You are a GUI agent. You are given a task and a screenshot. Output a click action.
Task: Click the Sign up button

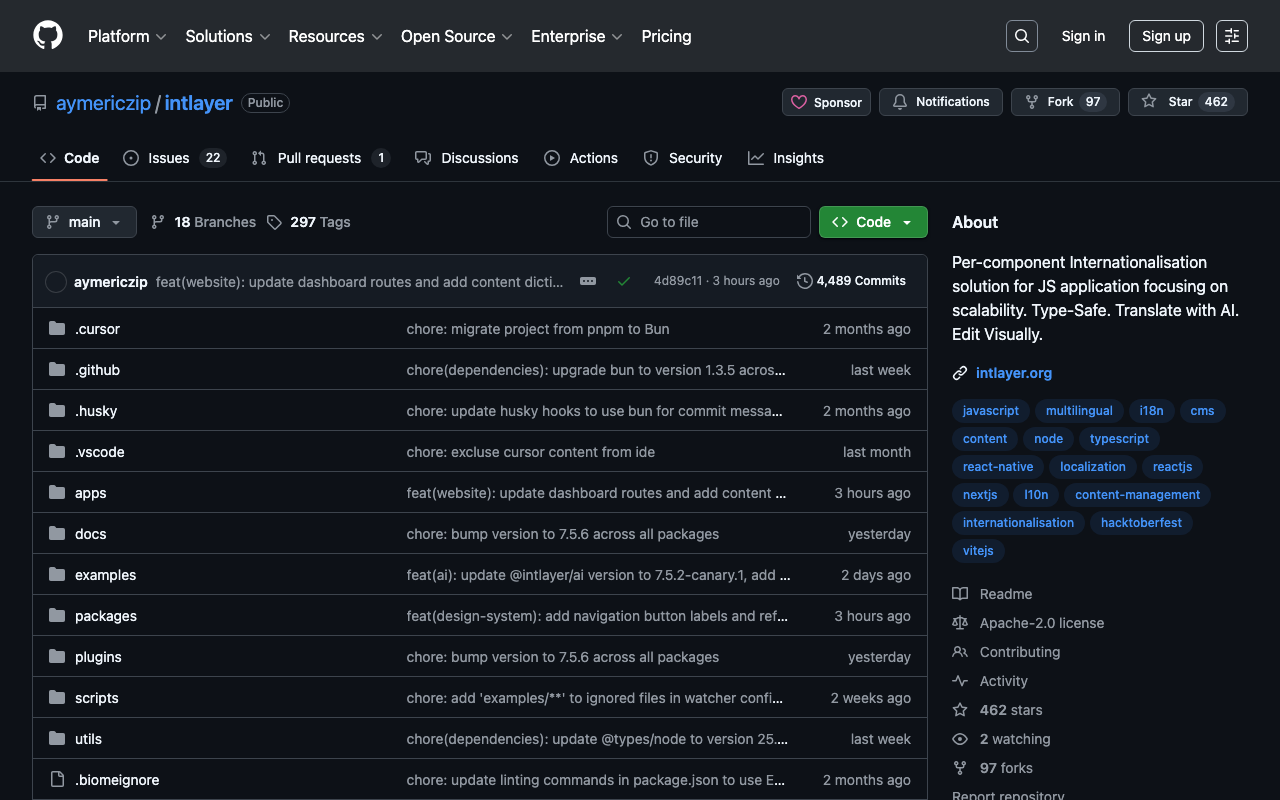(x=1166, y=36)
